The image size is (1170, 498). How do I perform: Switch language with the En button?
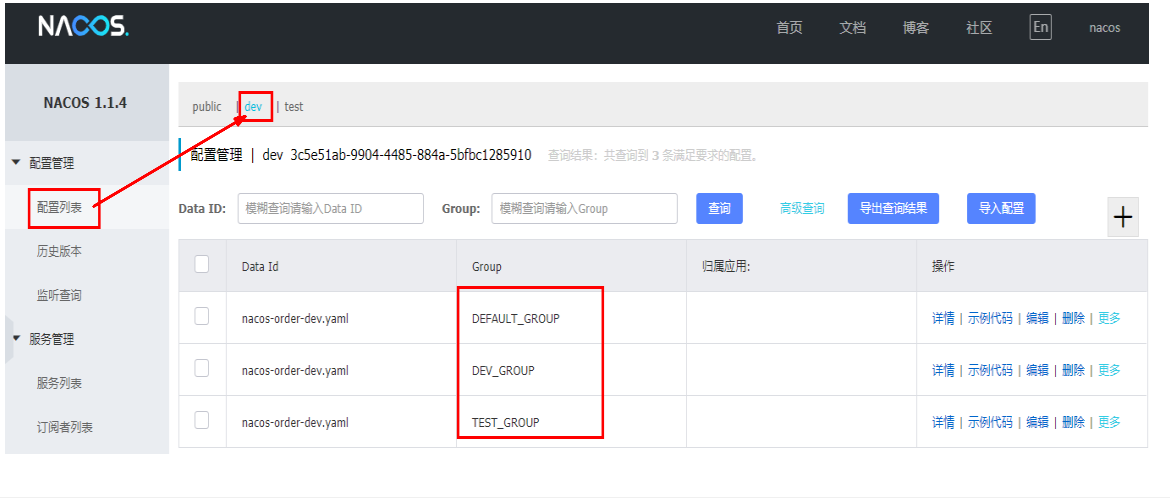coord(1041,28)
